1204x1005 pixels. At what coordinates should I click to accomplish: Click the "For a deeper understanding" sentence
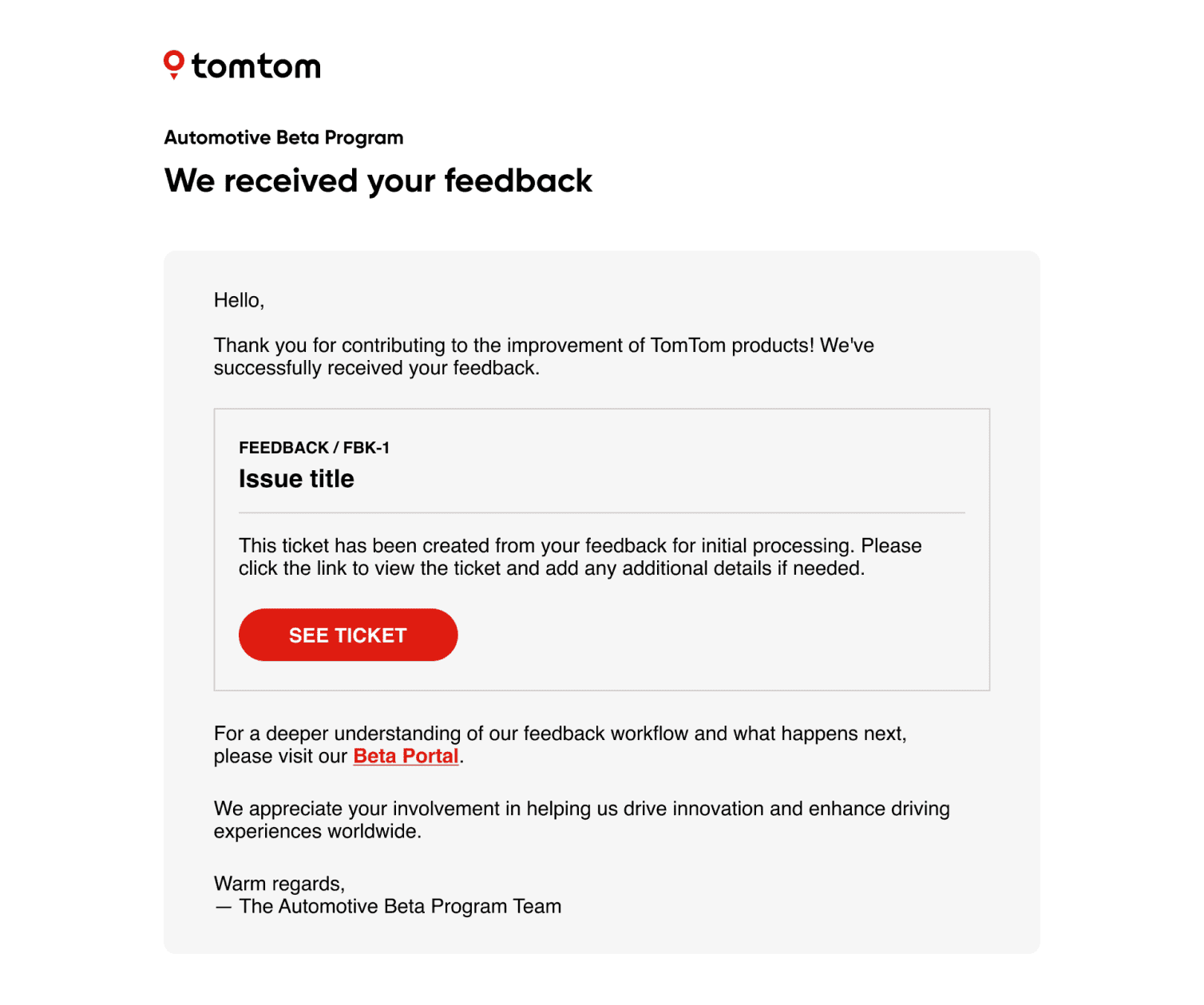click(560, 734)
